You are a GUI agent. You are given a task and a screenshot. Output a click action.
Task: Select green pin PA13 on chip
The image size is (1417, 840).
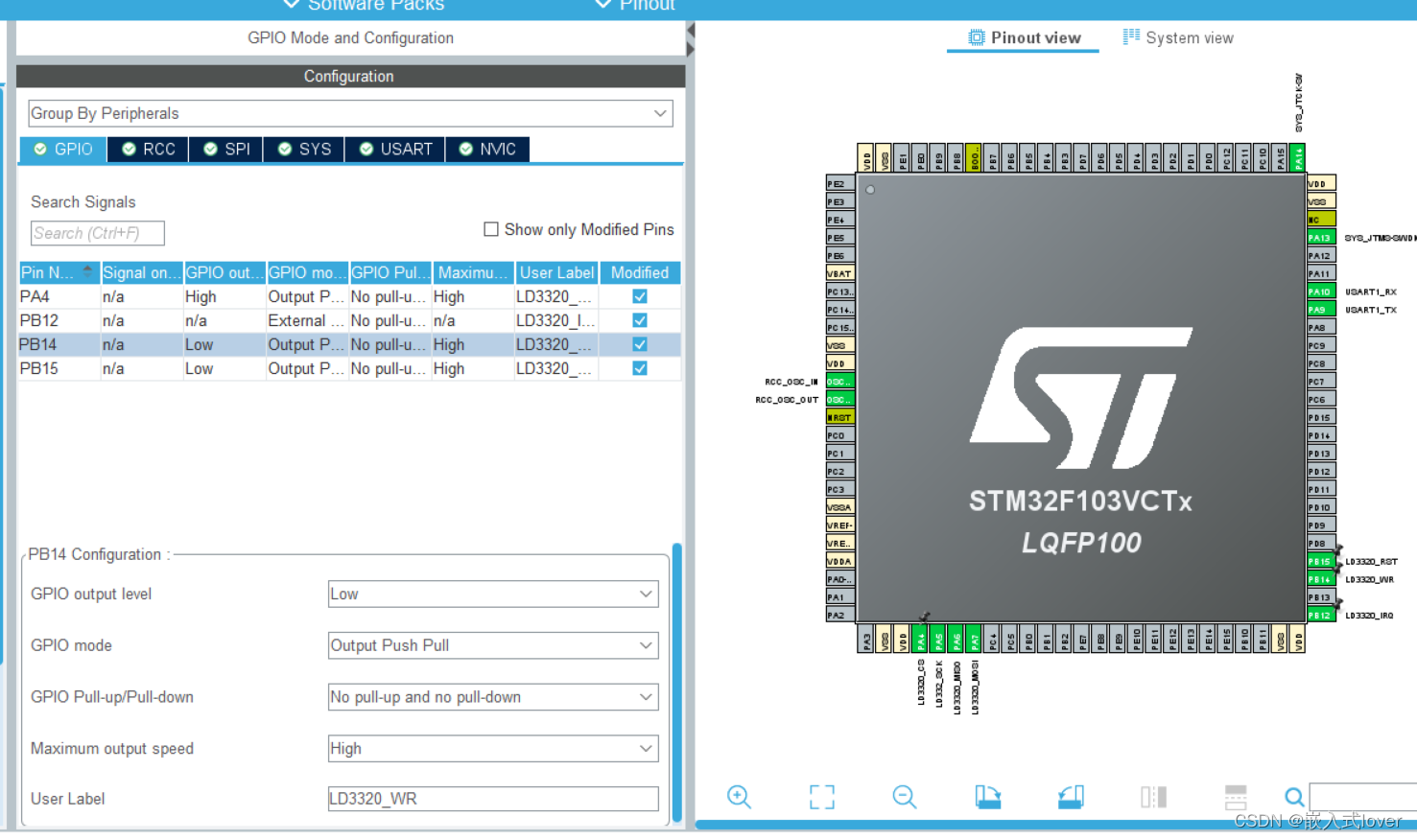tap(1321, 237)
